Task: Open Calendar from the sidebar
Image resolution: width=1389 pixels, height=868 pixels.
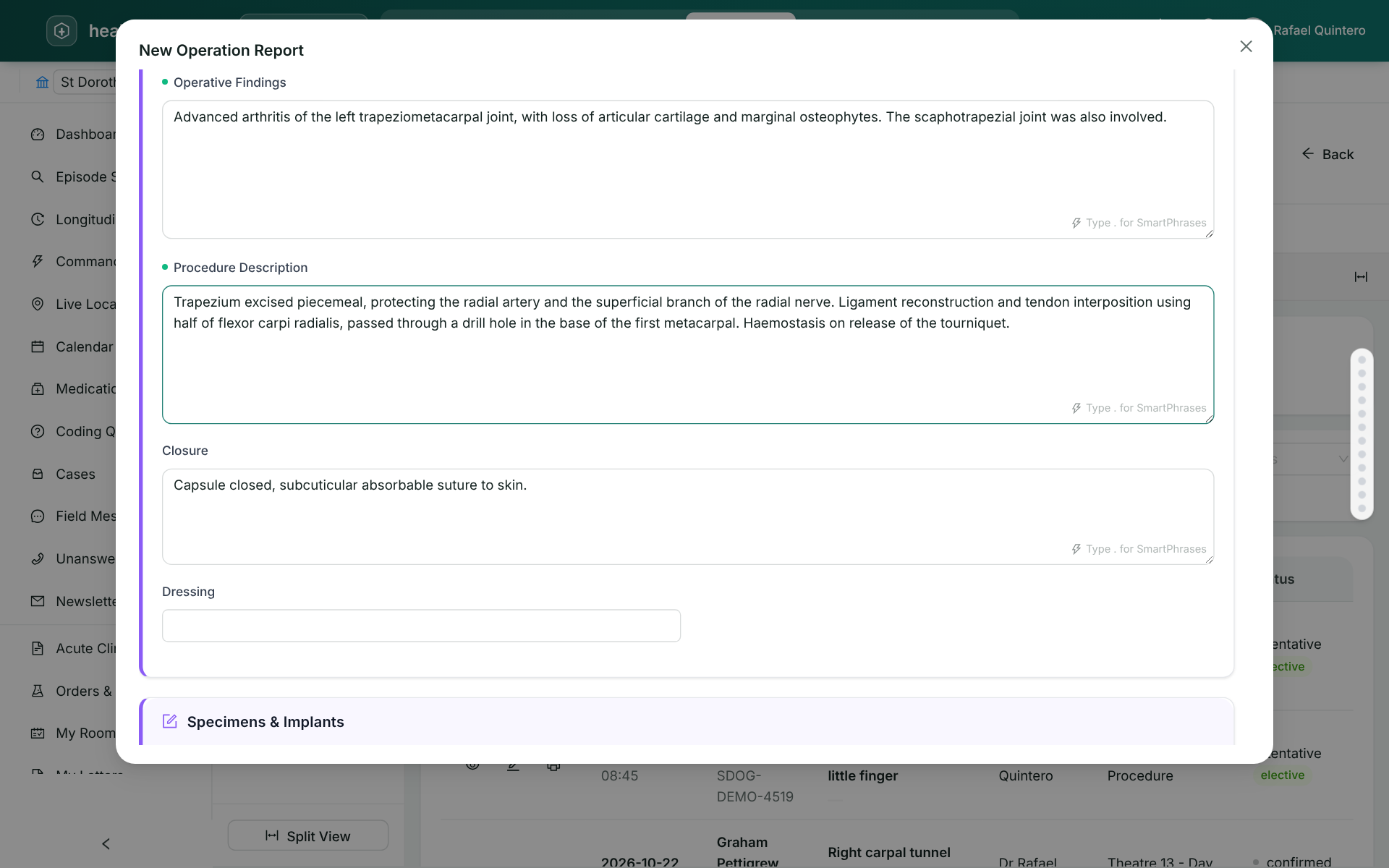Action: 73,346
